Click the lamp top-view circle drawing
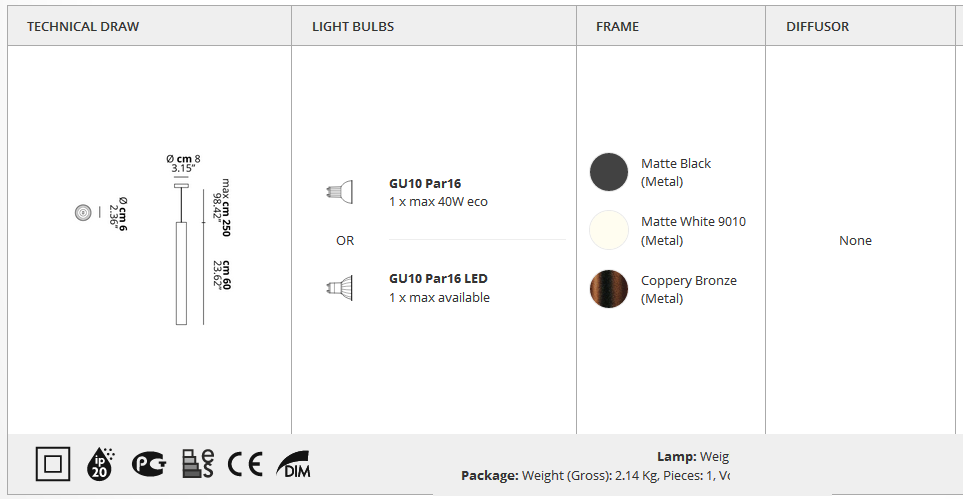 [x=83, y=213]
